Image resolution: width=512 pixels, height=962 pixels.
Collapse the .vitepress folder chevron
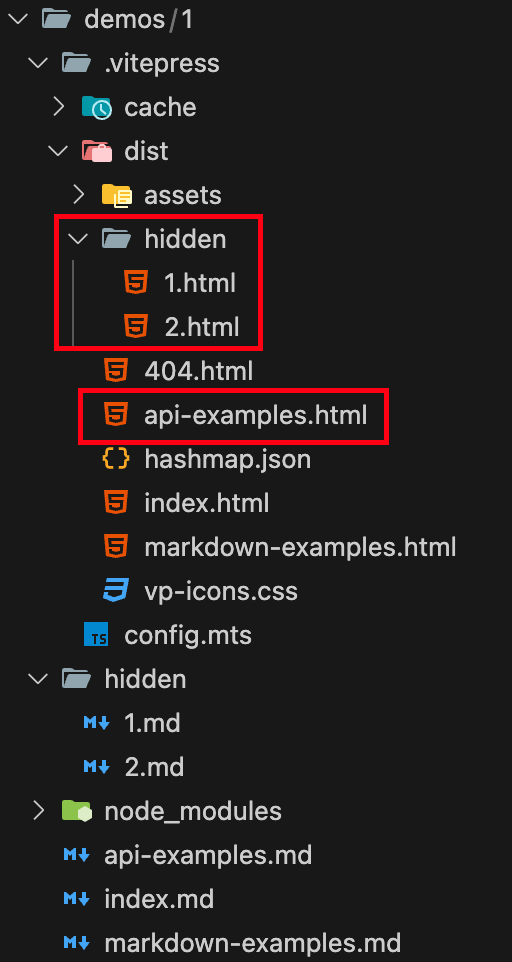(x=39, y=63)
